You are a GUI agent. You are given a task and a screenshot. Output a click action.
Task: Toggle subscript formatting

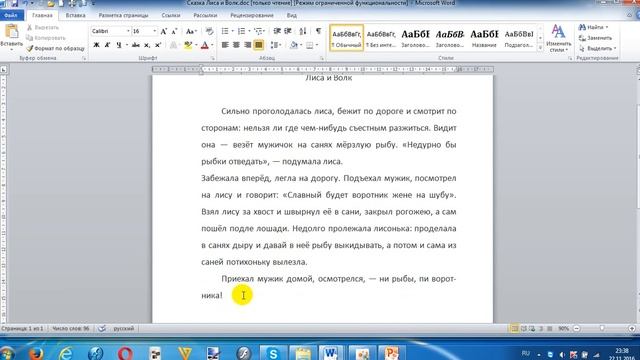[x=147, y=45]
